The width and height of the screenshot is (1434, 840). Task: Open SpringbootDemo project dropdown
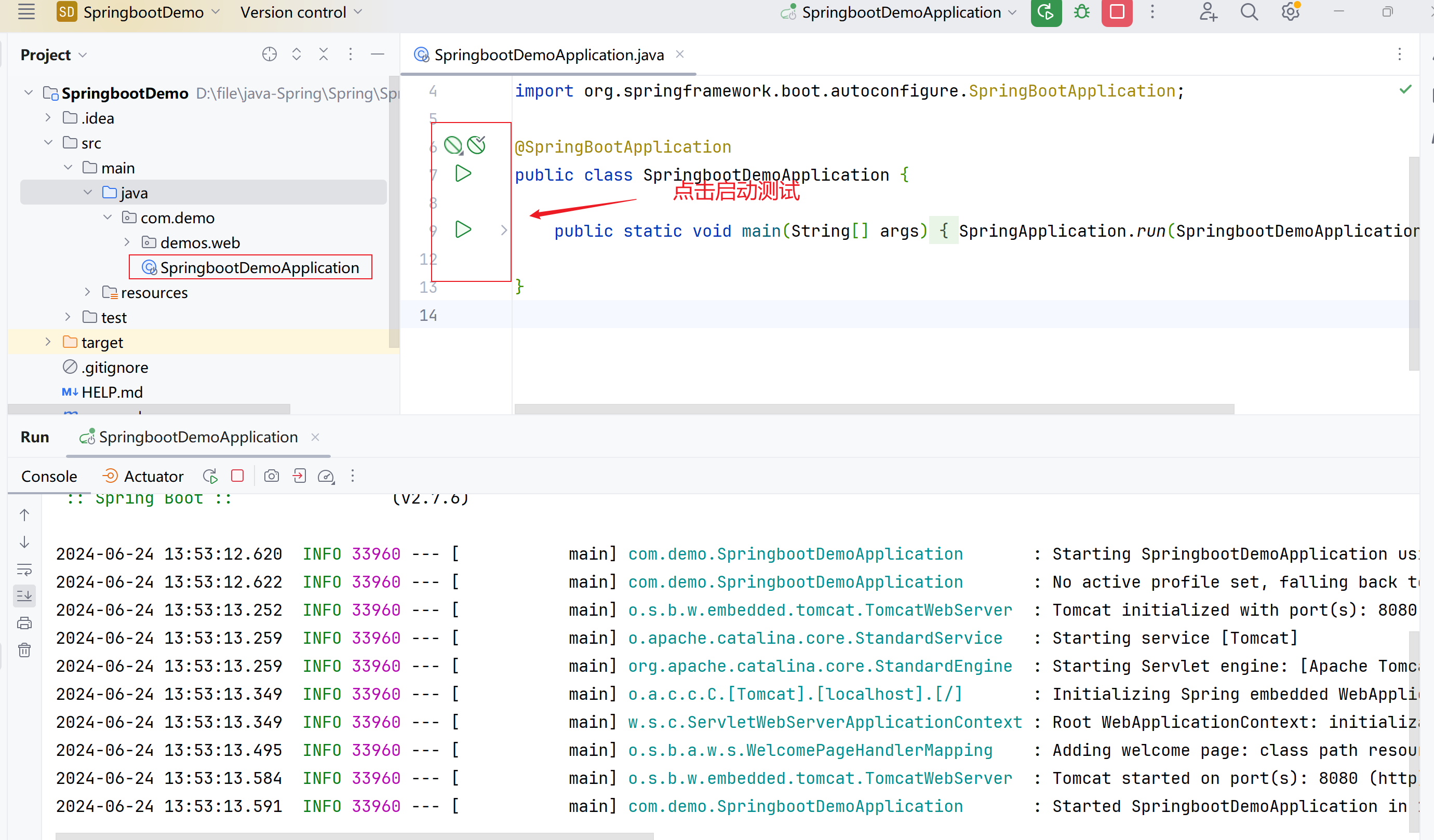138,12
